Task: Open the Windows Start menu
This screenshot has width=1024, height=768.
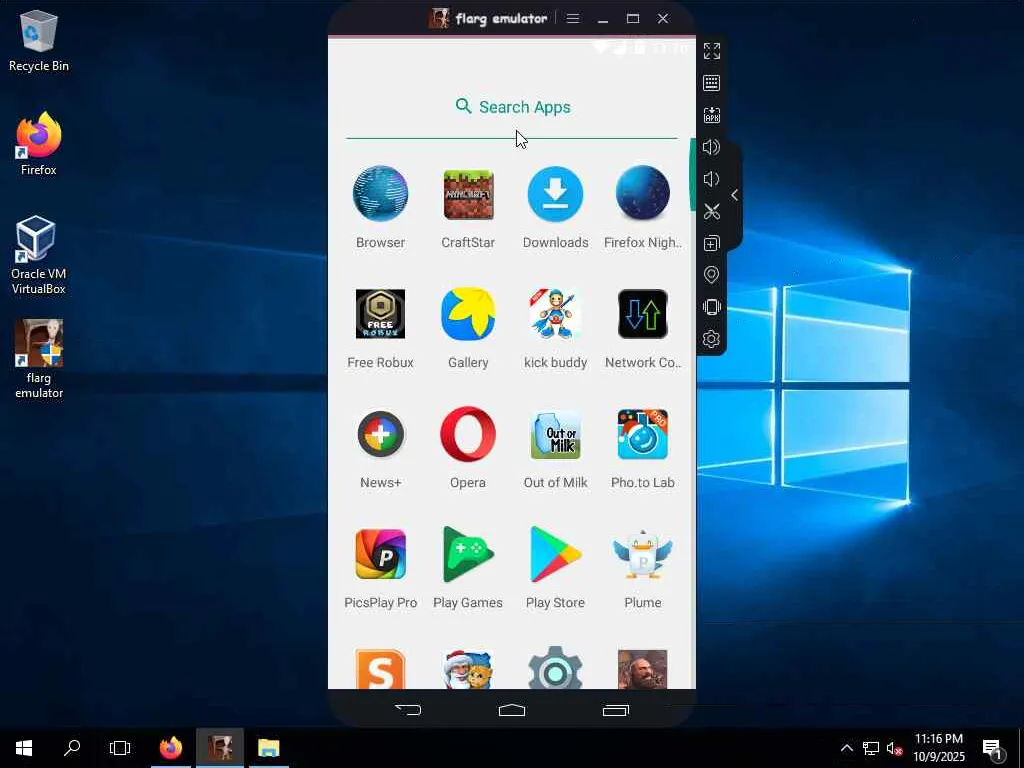Action: 24,748
